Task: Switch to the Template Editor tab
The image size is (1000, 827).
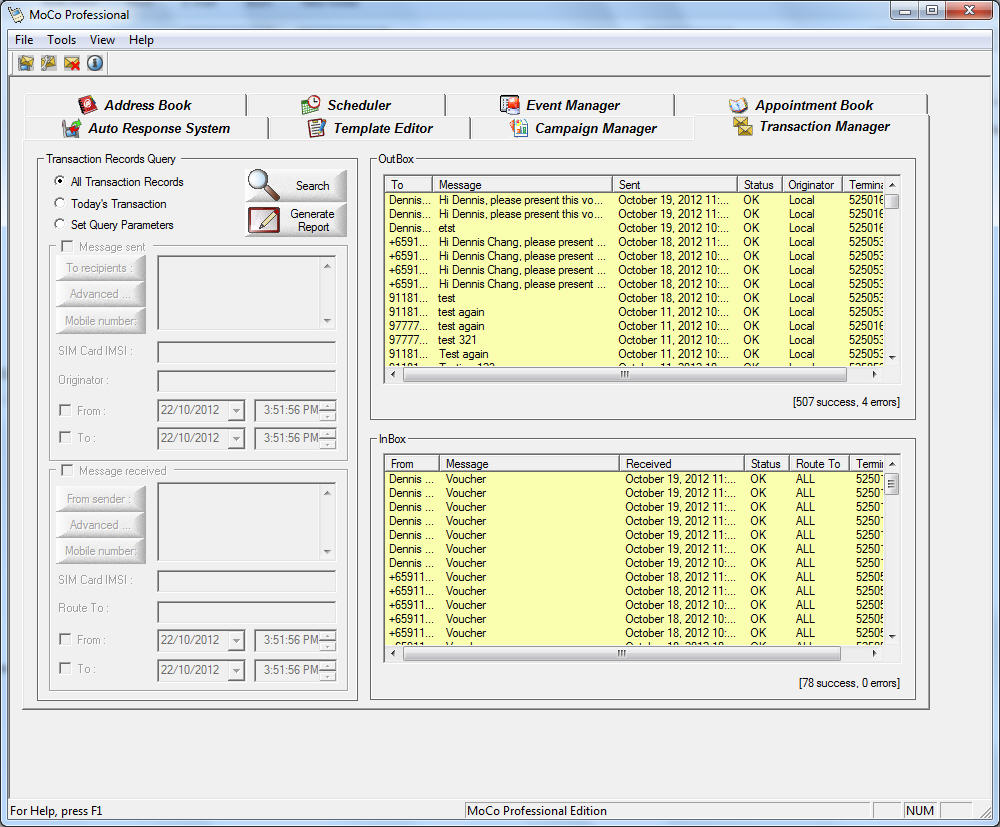Action: click(x=370, y=128)
